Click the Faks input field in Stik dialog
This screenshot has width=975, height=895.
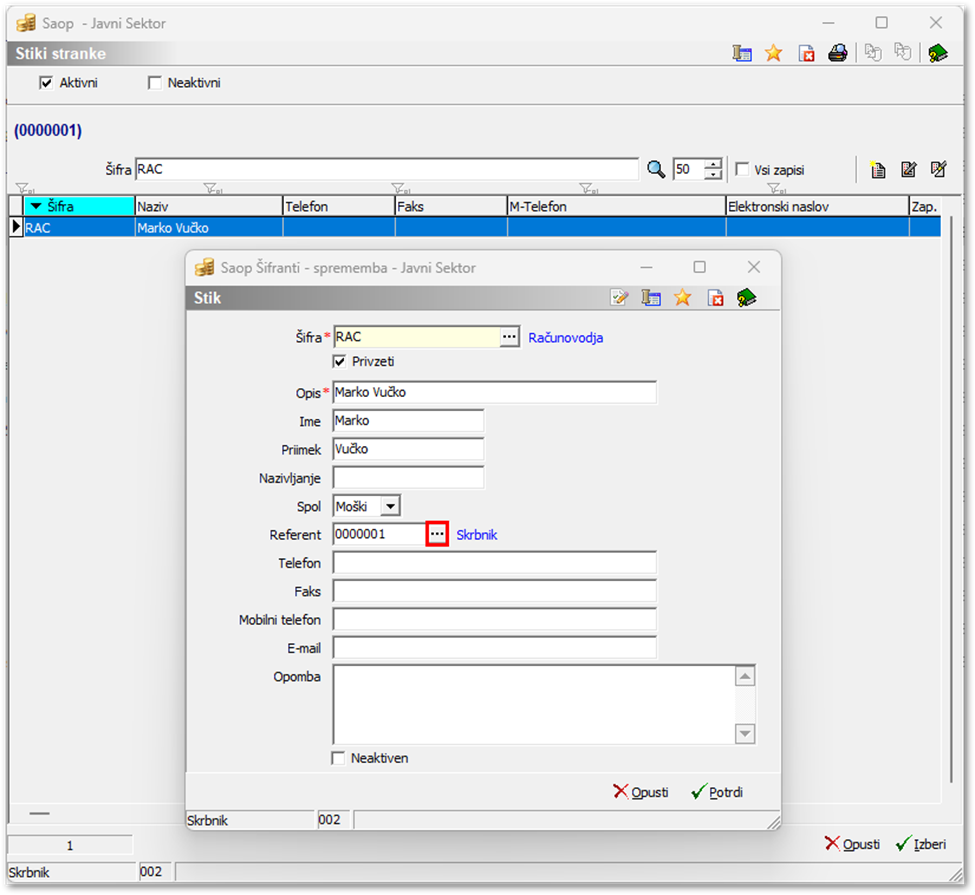(495, 591)
